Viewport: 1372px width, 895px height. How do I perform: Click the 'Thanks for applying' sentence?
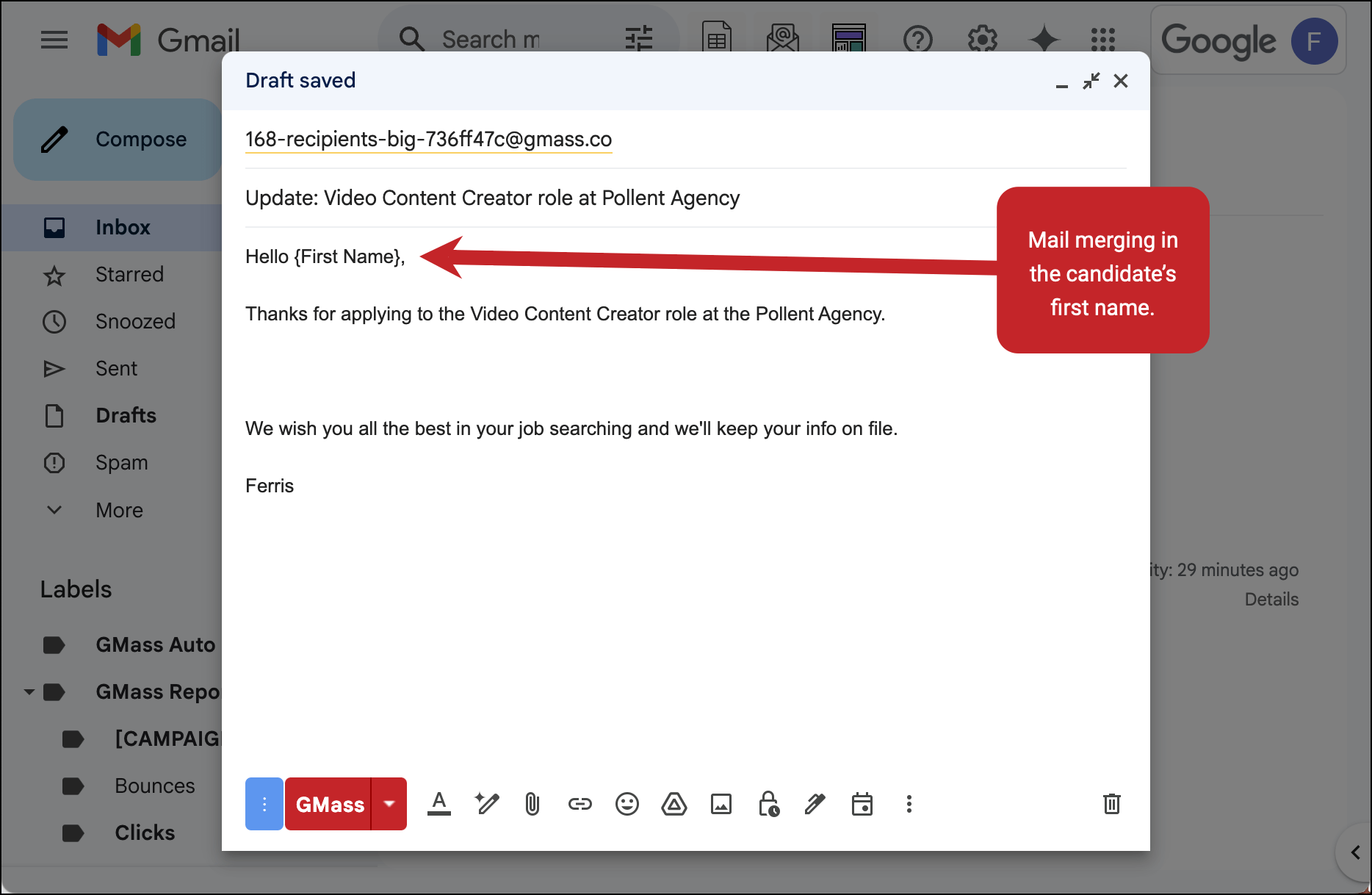(x=566, y=314)
